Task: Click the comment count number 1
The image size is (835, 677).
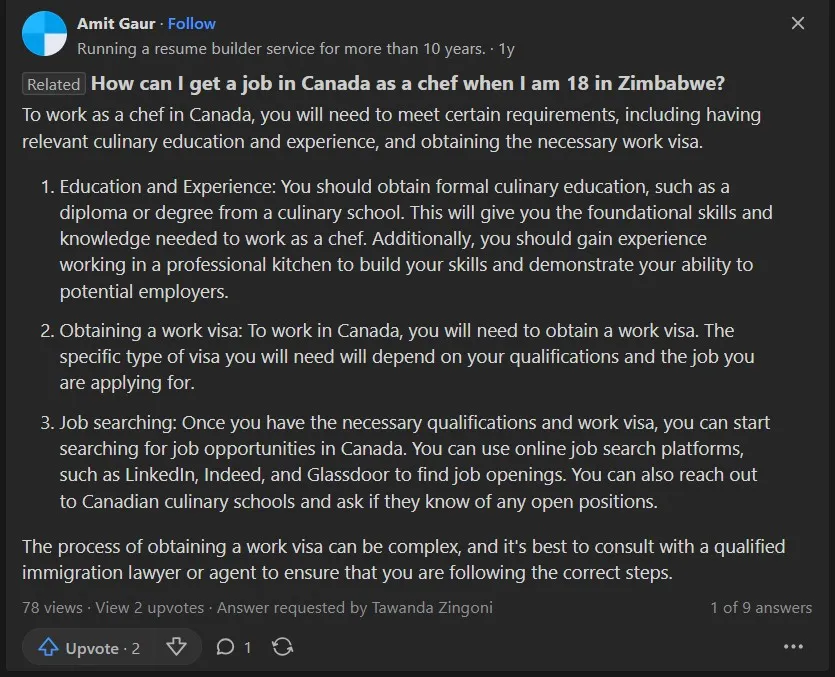Action: tap(248, 648)
